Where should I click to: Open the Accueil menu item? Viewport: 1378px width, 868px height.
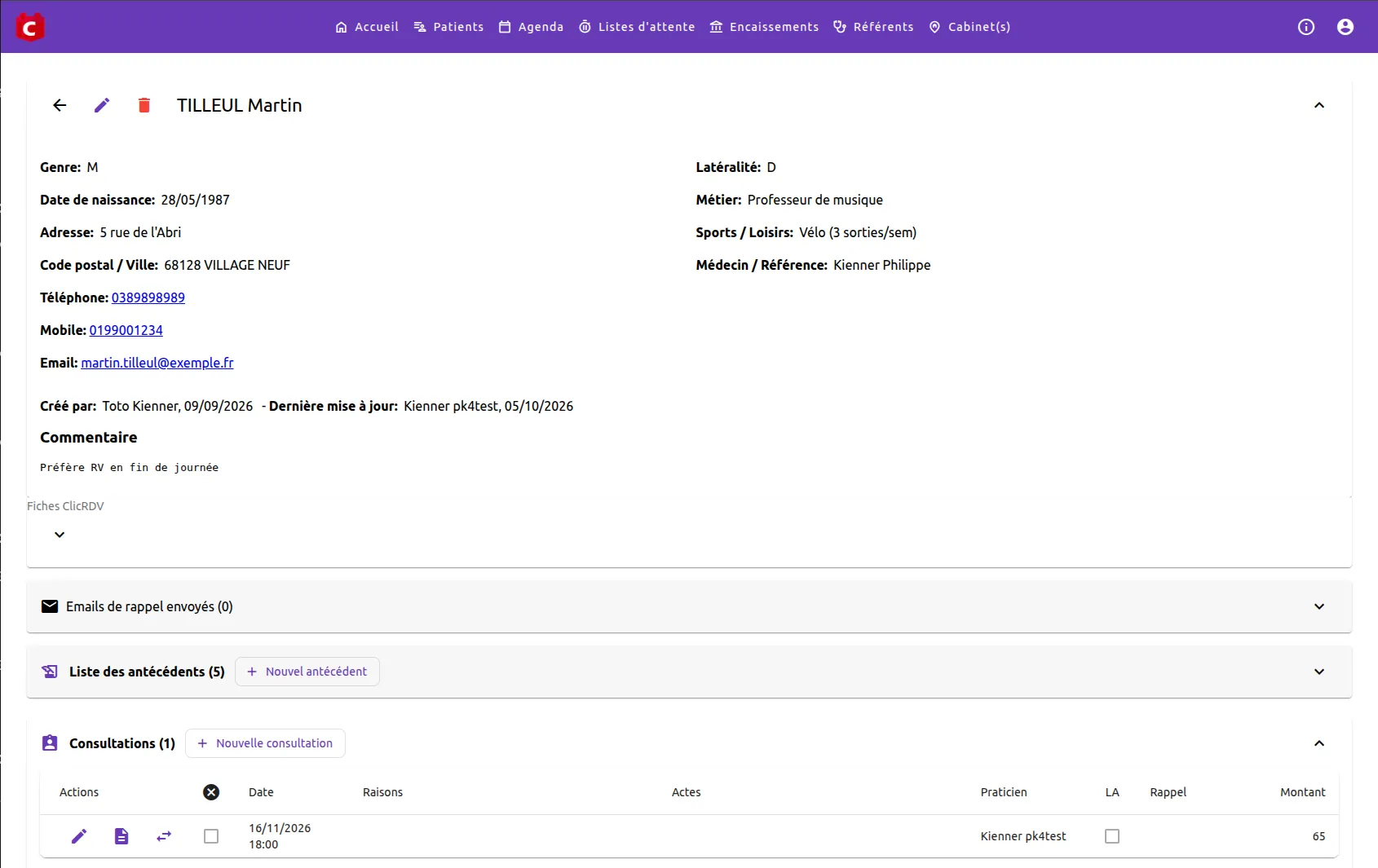(x=367, y=27)
